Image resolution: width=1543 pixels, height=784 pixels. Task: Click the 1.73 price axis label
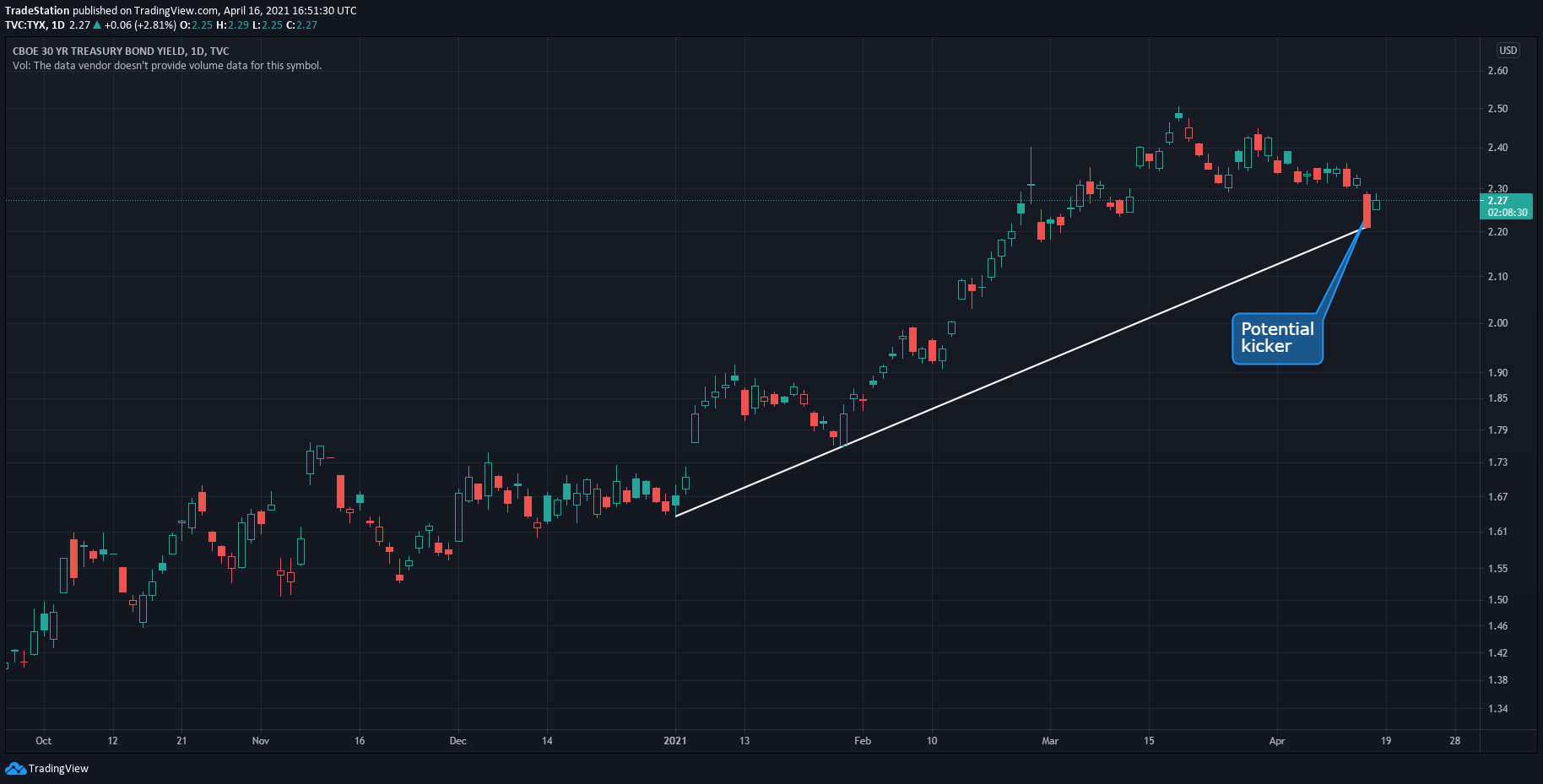coord(1497,462)
